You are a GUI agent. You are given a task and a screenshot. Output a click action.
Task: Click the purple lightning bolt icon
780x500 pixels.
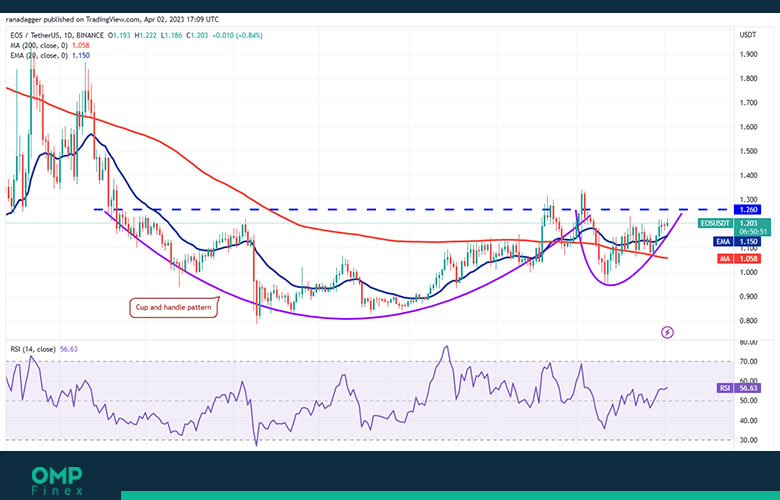click(667, 332)
